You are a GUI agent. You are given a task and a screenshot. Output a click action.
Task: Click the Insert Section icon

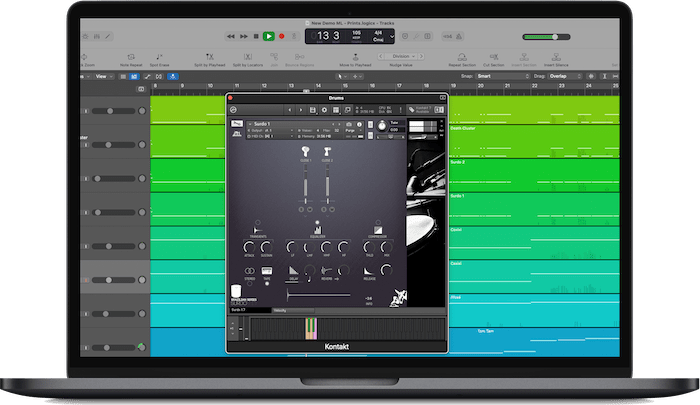pos(524,57)
